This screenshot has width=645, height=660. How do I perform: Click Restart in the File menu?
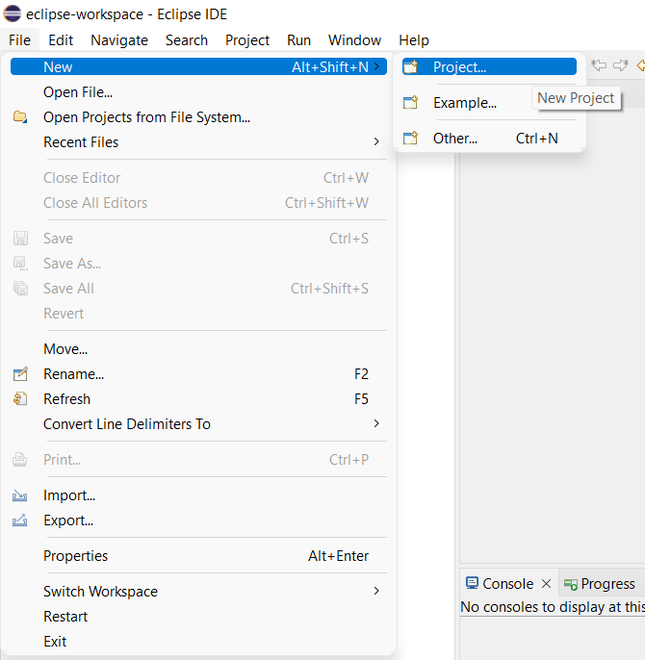click(x=65, y=616)
